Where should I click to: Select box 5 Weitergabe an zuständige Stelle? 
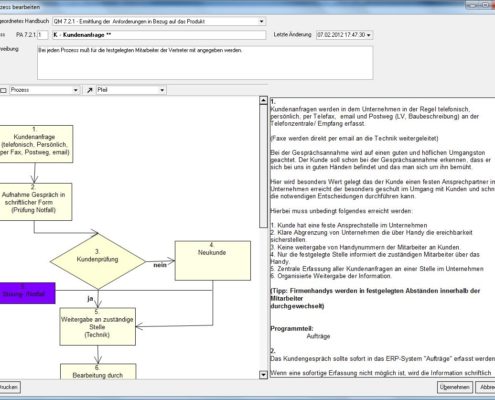(97, 326)
